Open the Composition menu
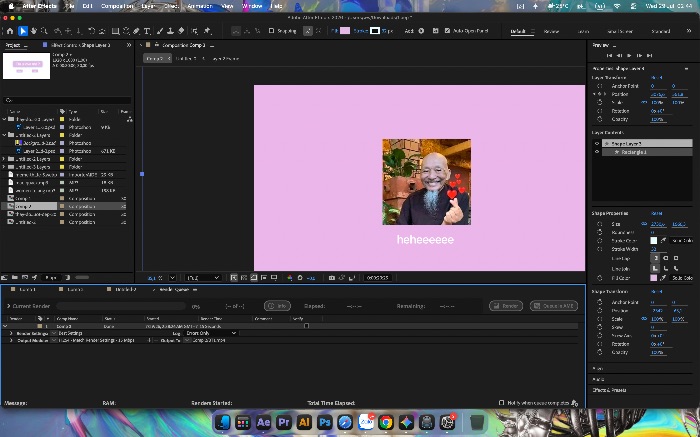This screenshot has height=437, width=700. [117, 6]
